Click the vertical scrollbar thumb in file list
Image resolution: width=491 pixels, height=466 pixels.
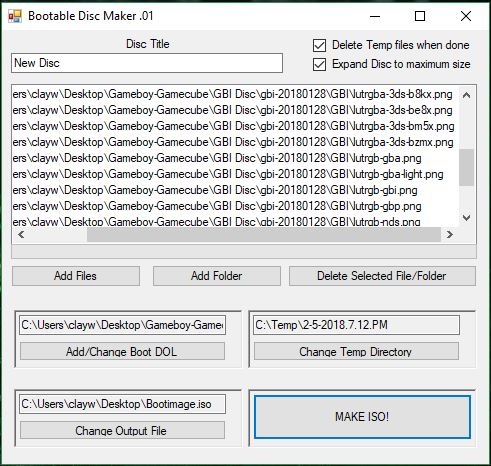point(467,167)
